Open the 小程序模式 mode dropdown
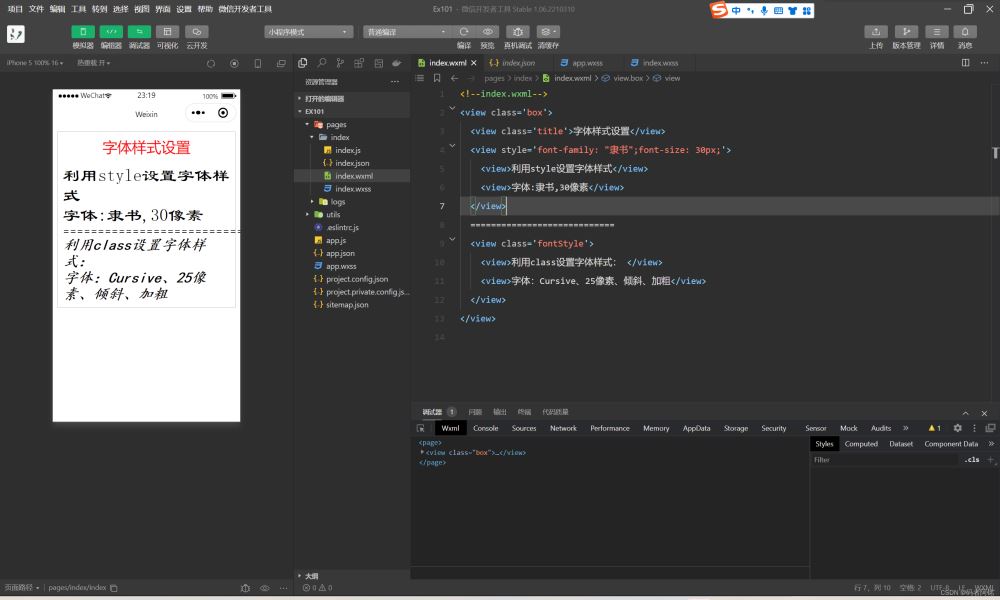Viewport: 1000px width, 600px height. (x=309, y=32)
